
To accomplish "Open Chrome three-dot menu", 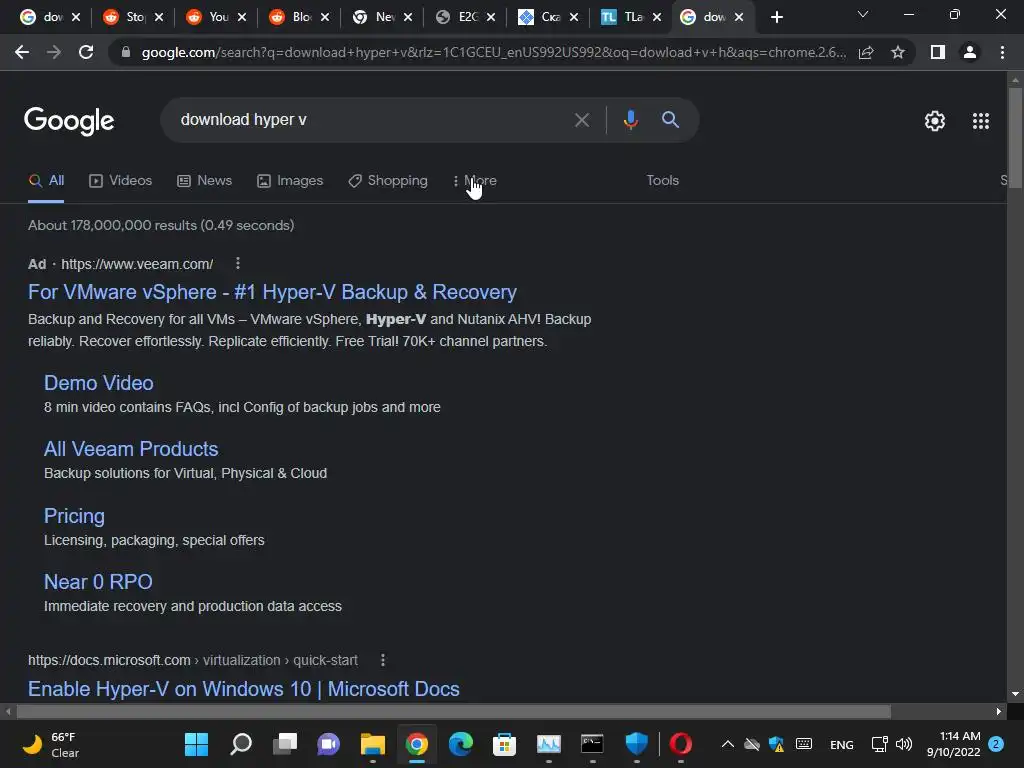I will pos(1002,52).
